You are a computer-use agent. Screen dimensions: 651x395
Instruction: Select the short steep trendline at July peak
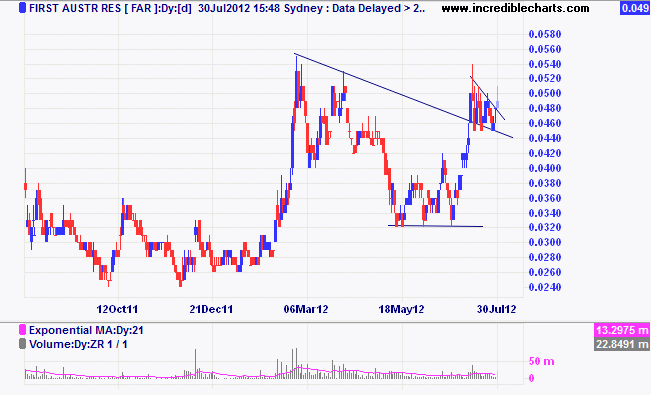click(x=487, y=98)
